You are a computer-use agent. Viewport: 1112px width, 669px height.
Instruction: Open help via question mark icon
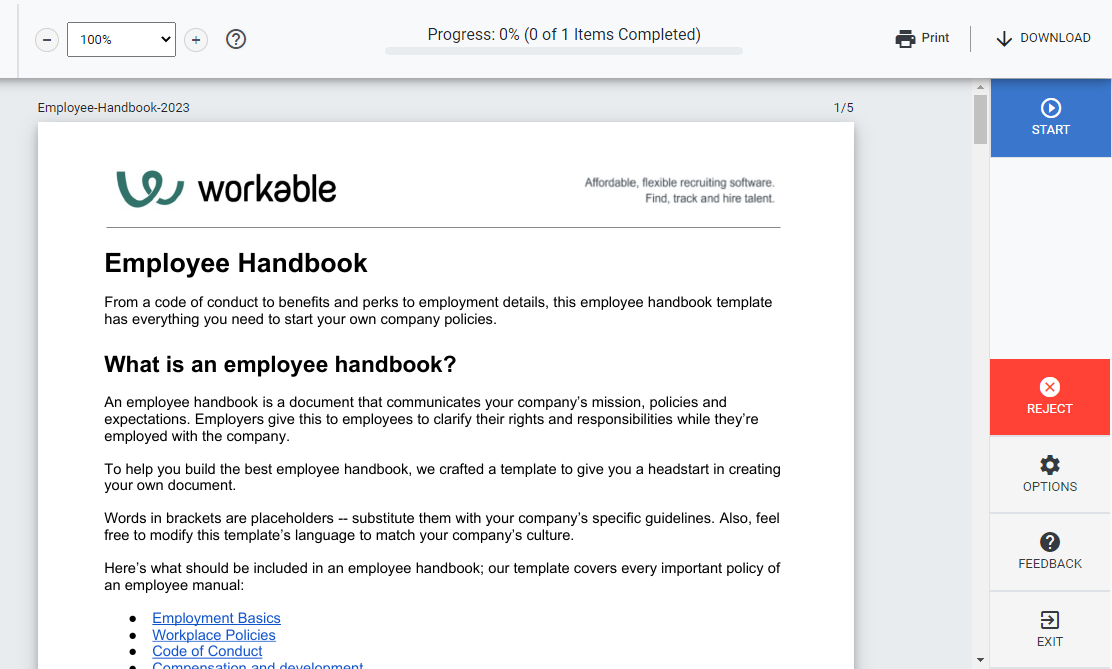[x=236, y=39]
